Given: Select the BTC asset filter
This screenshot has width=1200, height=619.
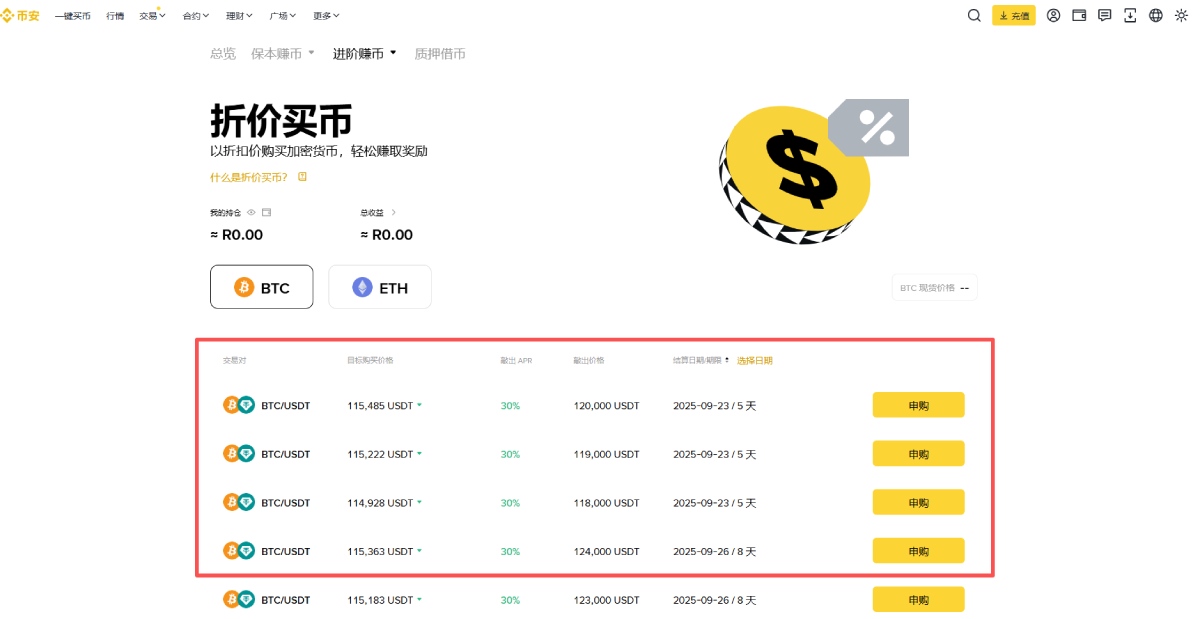Looking at the screenshot, I should (x=261, y=287).
